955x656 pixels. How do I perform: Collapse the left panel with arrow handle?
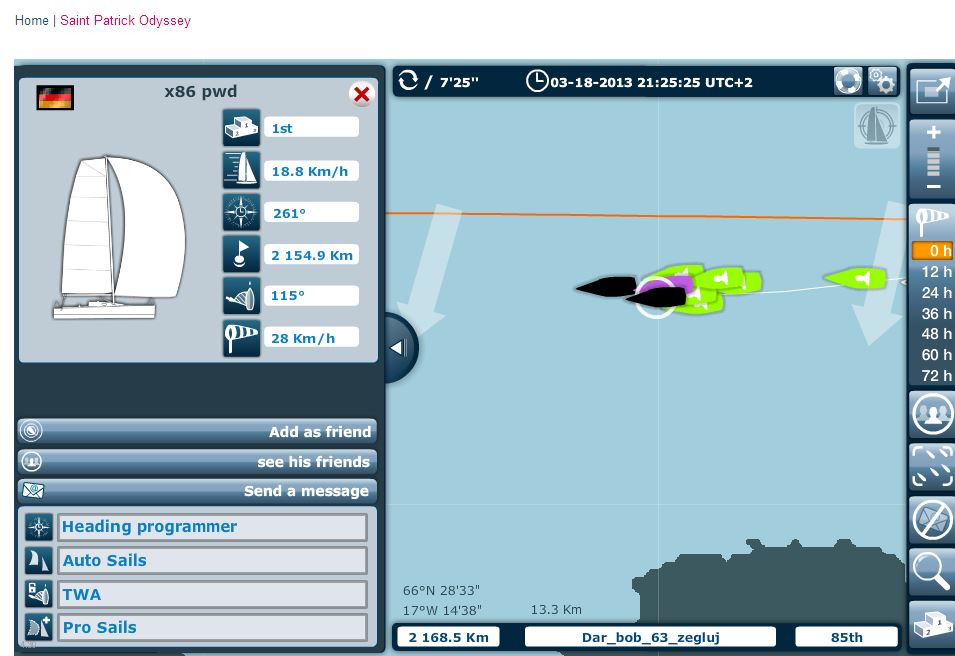coord(398,348)
